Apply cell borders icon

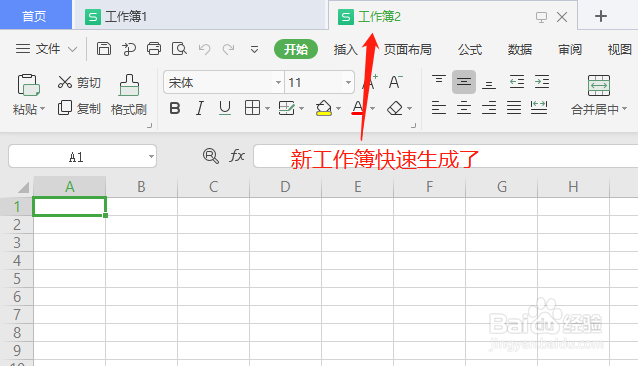tap(252, 108)
